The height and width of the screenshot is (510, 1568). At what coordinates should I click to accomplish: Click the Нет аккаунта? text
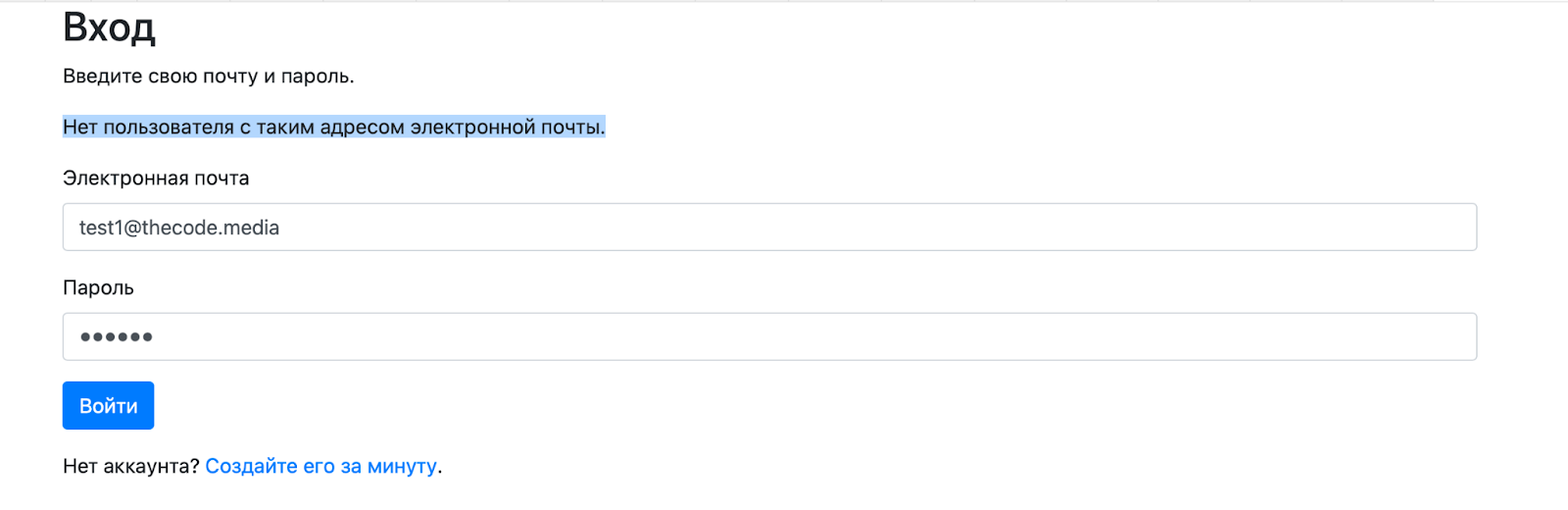tap(130, 466)
